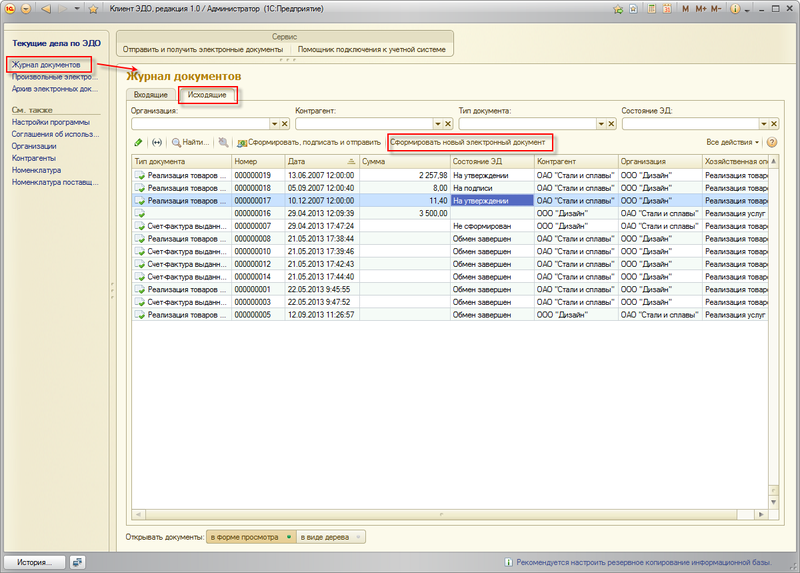Expand the Организация filter dropdown
The width and height of the screenshot is (800, 573).
tap(272, 124)
